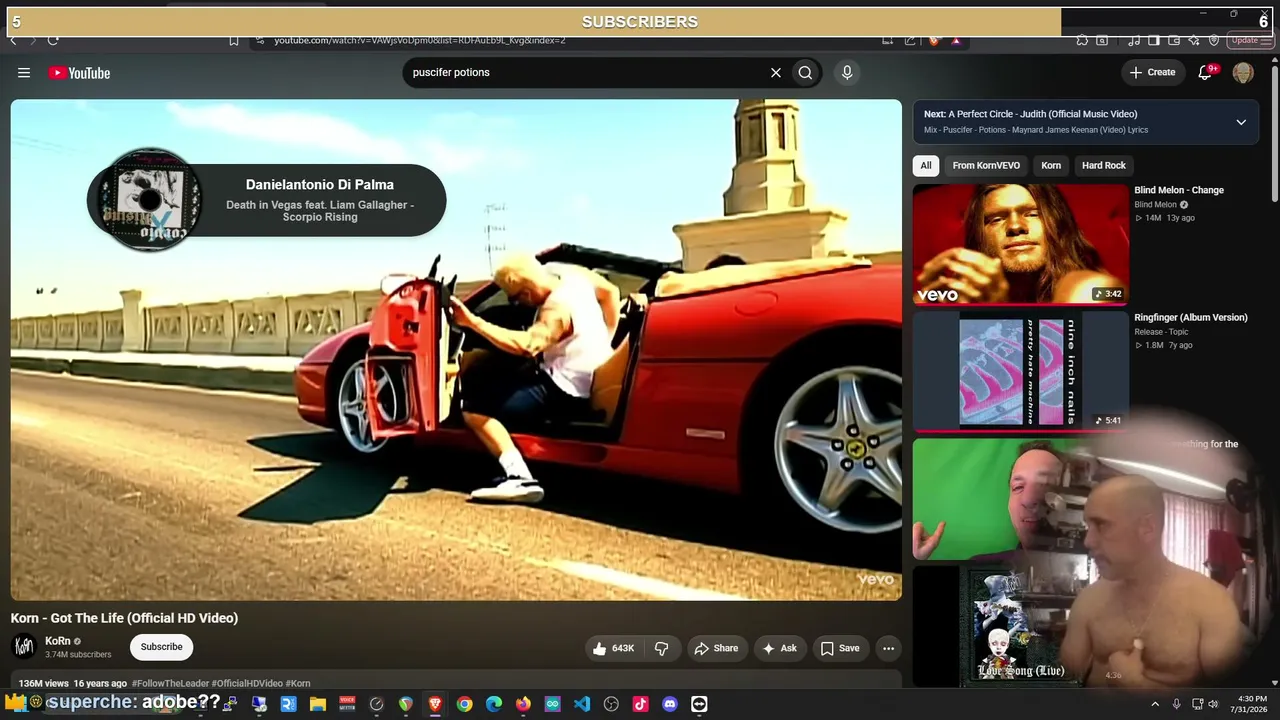Screen dimensions: 1280x720
Task: Click the Blind Melon channel name
Action: click(1155, 205)
